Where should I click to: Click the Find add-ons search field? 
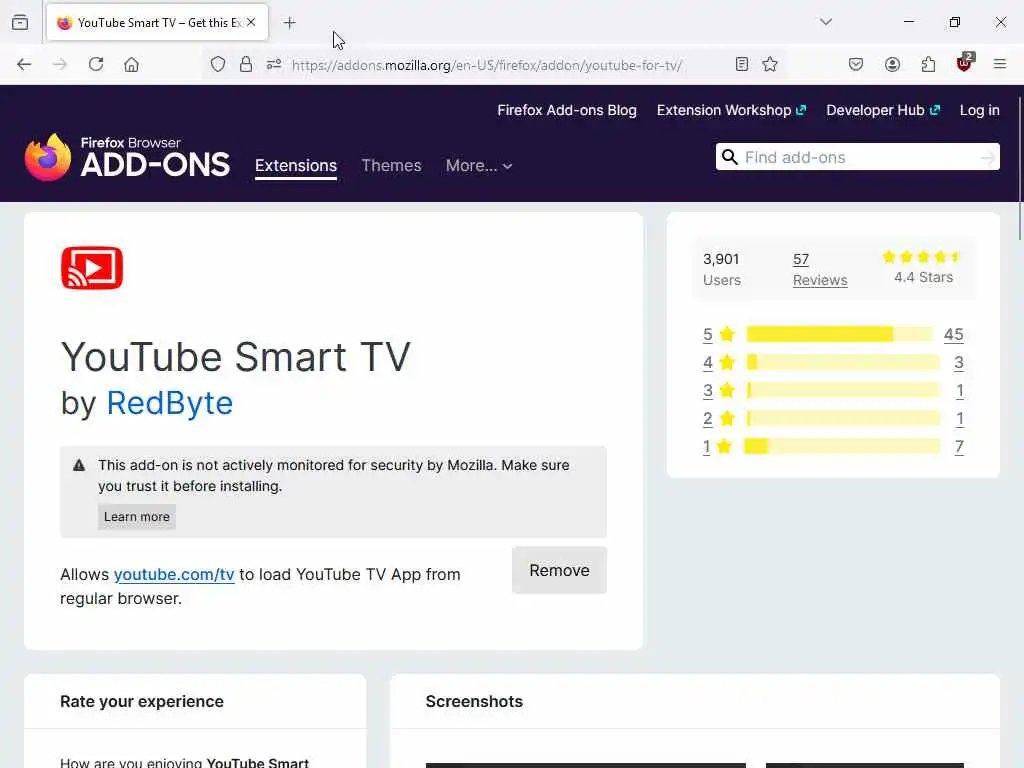pos(859,157)
